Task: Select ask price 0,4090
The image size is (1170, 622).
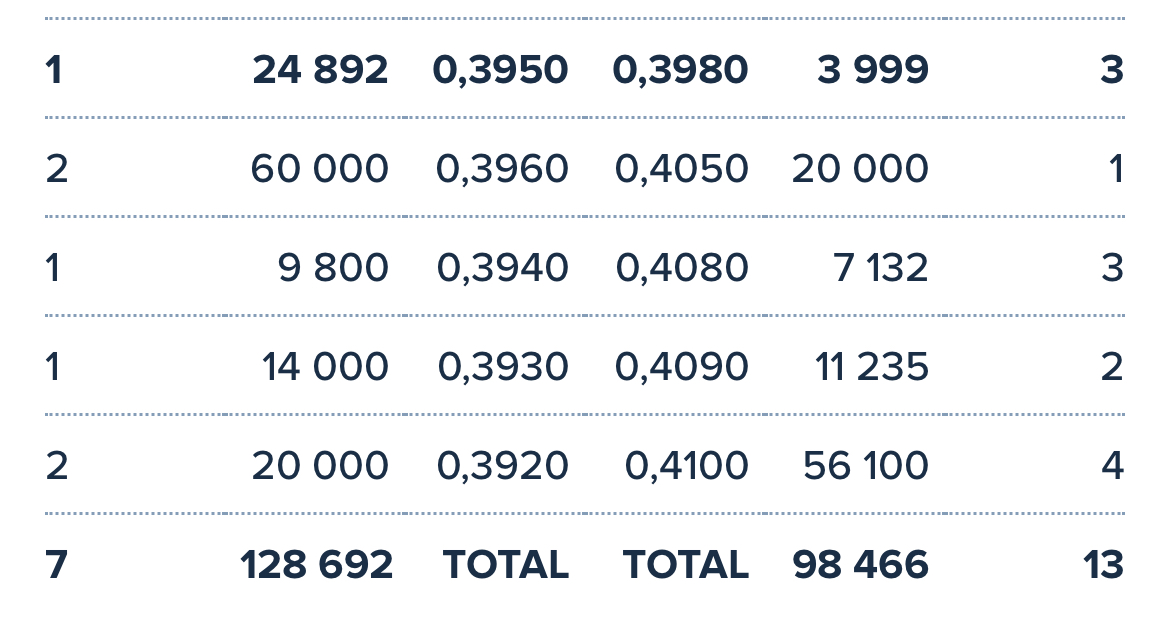Action: click(x=681, y=368)
